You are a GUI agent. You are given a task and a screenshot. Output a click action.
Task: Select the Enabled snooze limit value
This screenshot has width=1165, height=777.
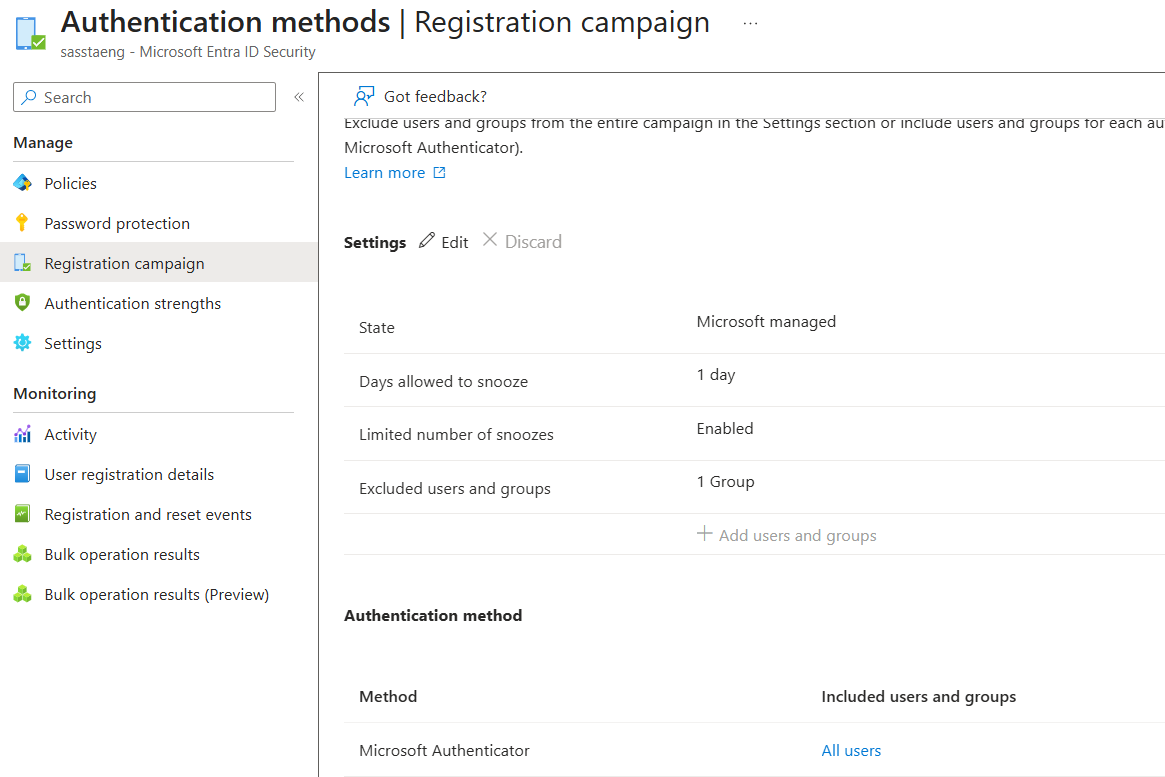(724, 429)
